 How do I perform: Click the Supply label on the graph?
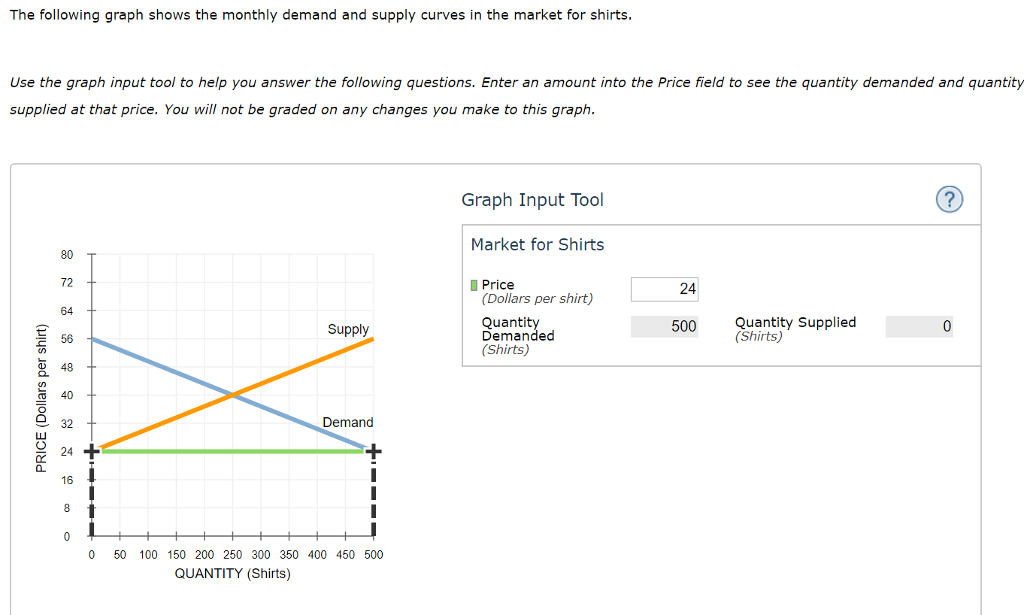[x=347, y=328]
